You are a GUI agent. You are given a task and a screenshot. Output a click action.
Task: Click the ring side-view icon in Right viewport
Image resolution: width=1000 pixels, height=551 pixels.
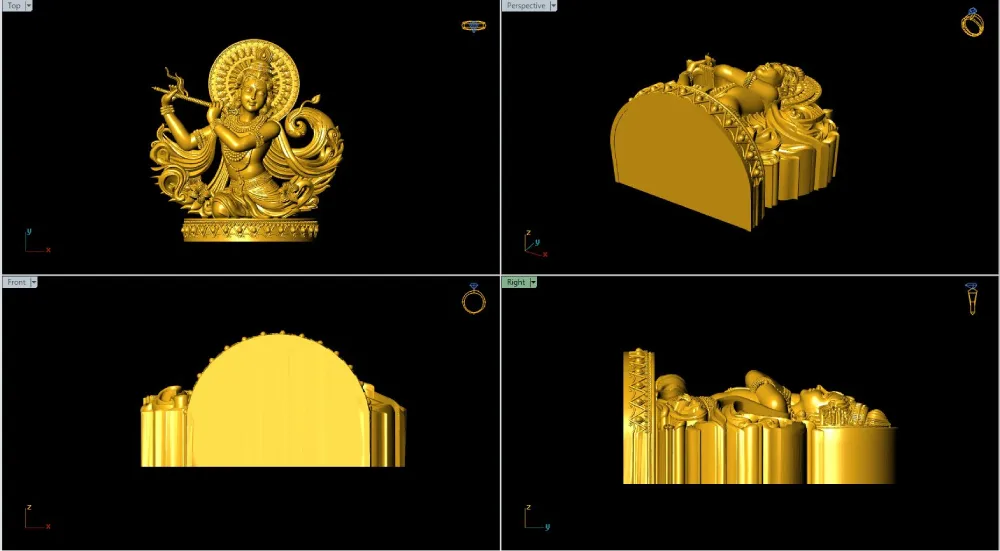(971, 299)
